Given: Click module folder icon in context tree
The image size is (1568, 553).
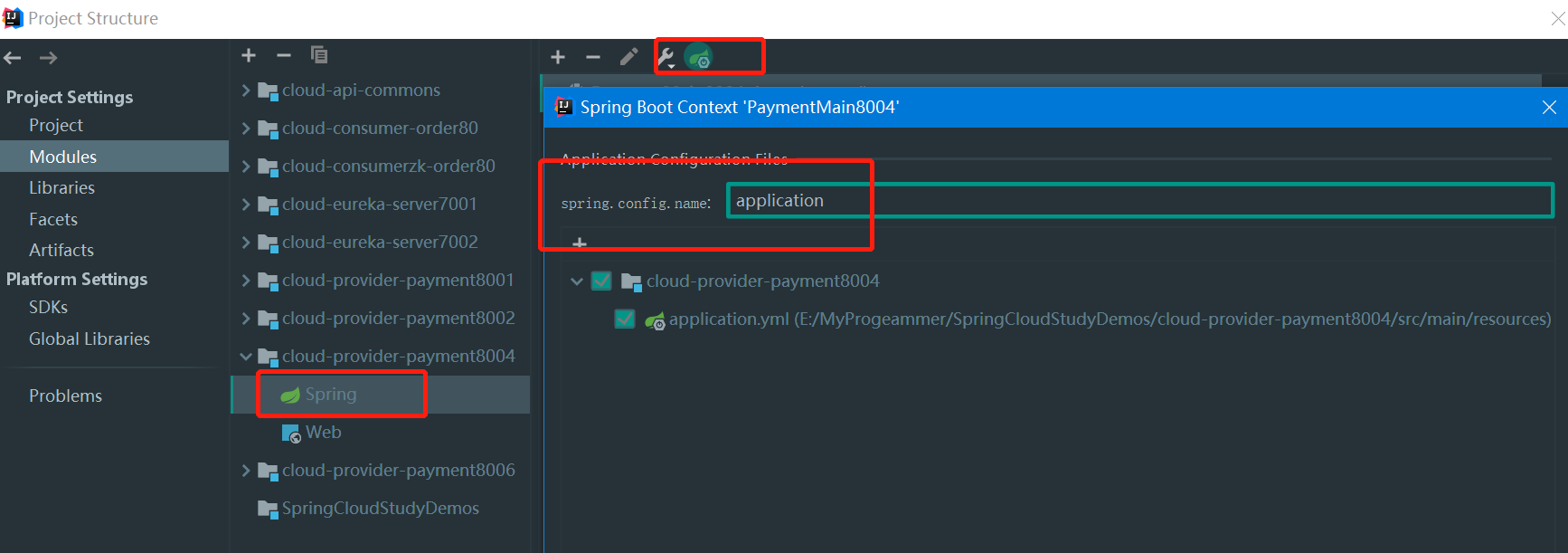Looking at the screenshot, I should (x=631, y=281).
